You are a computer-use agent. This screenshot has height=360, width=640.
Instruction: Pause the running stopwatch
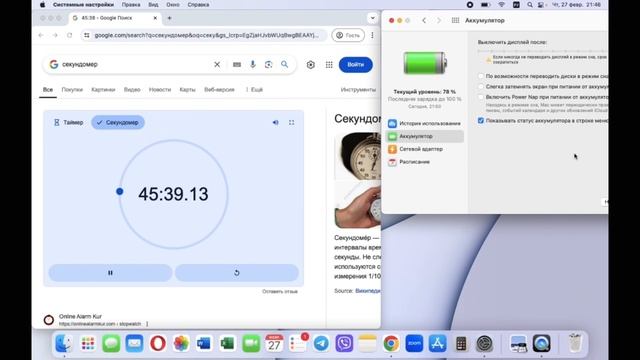110,273
